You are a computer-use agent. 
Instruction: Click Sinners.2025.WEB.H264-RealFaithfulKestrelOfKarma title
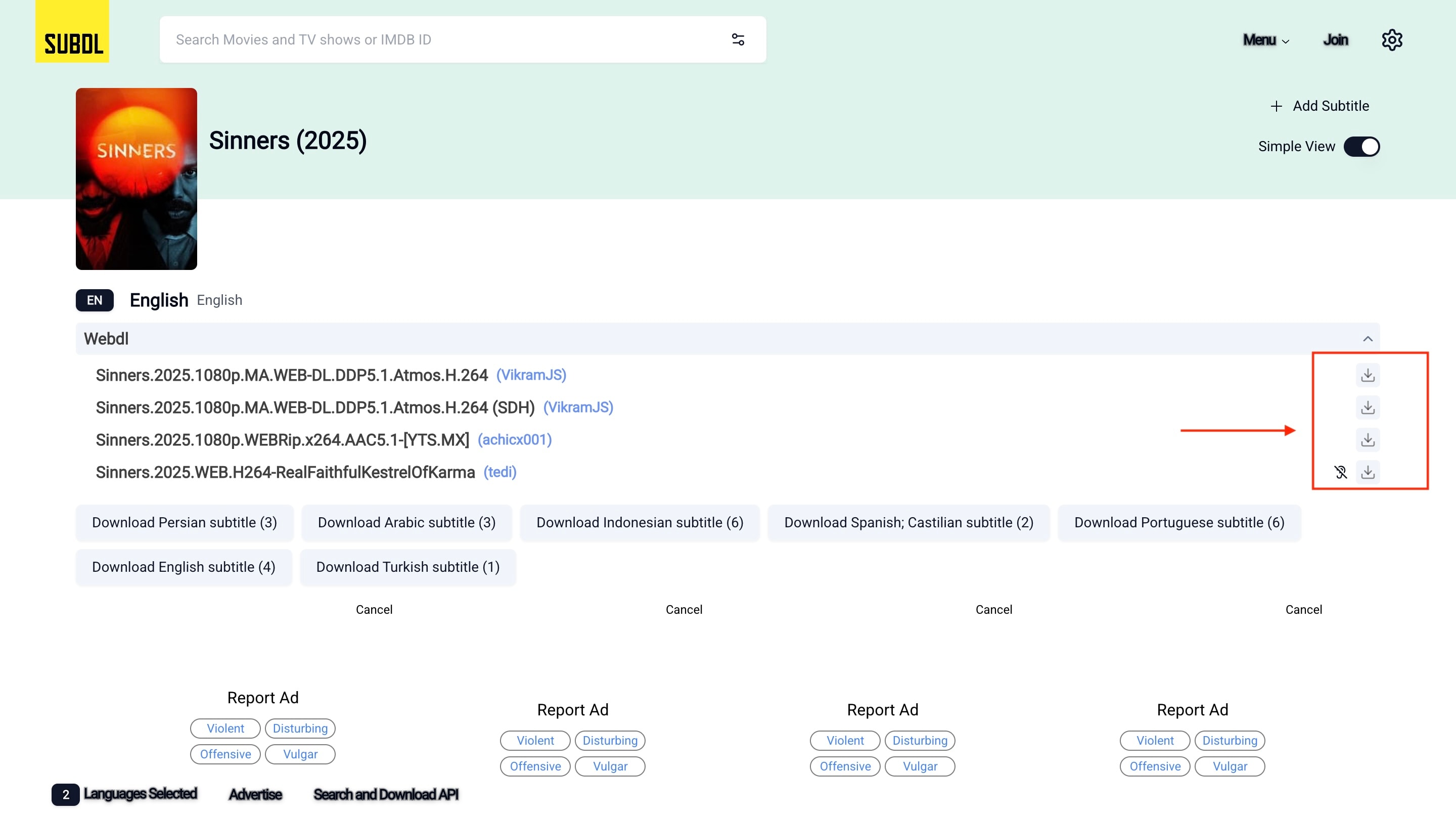[286, 472]
